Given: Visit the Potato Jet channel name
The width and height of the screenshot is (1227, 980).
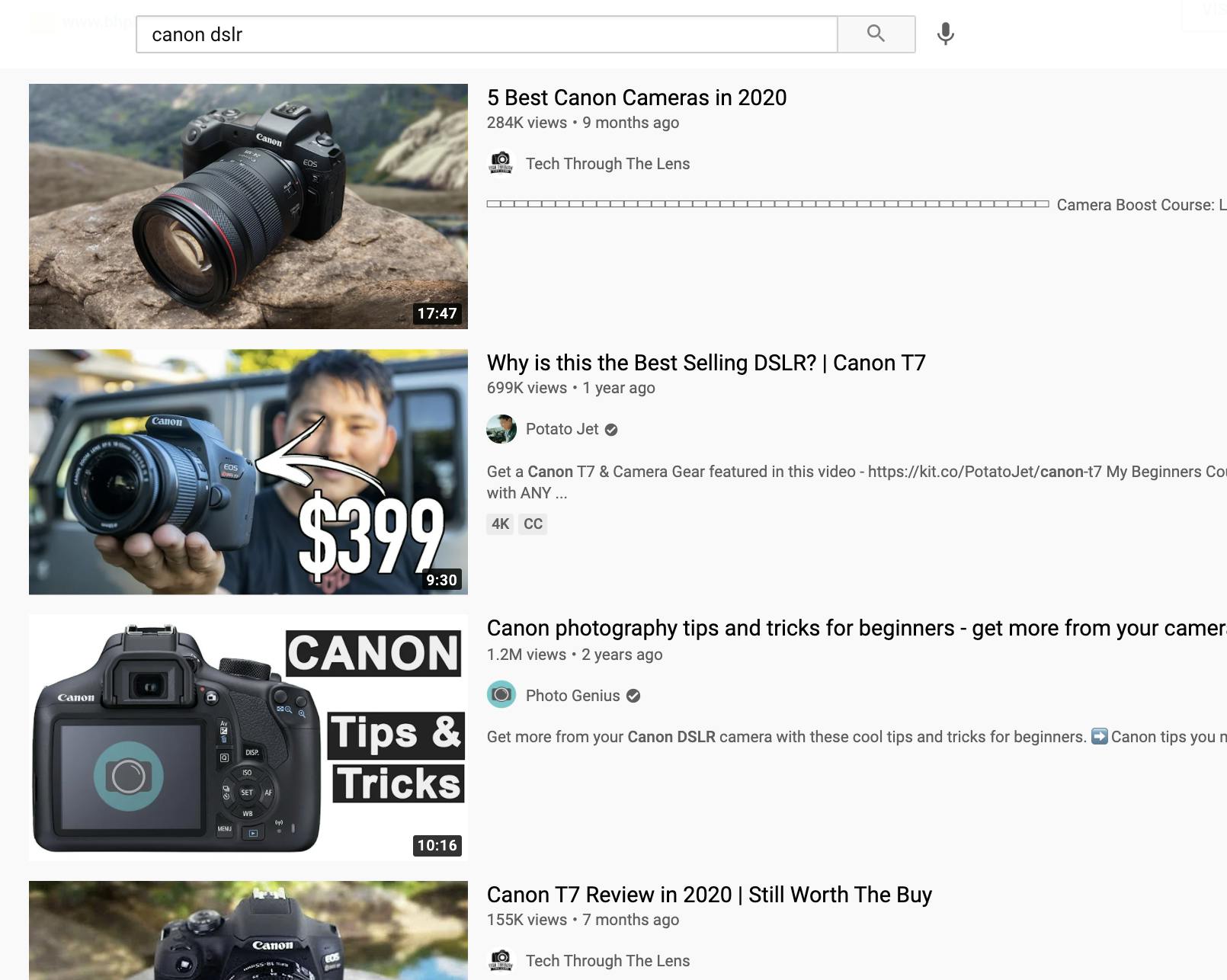Looking at the screenshot, I should [x=562, y=429].
